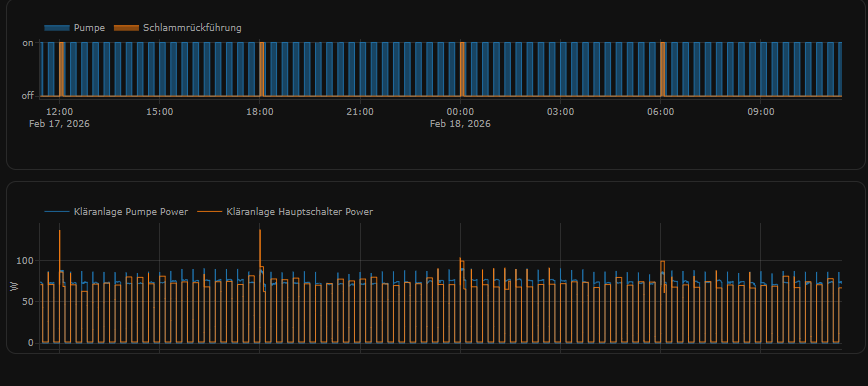Click the 'off' state axis label

click(28, 96)
